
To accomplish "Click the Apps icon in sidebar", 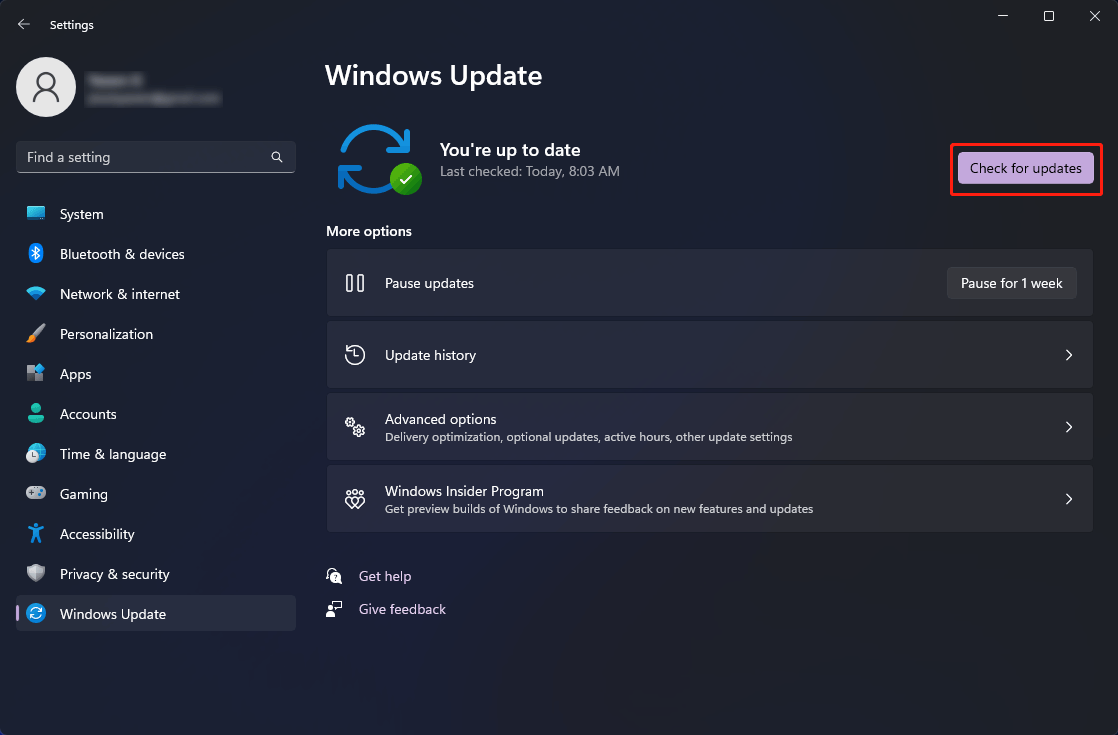I will click(36, 373).
